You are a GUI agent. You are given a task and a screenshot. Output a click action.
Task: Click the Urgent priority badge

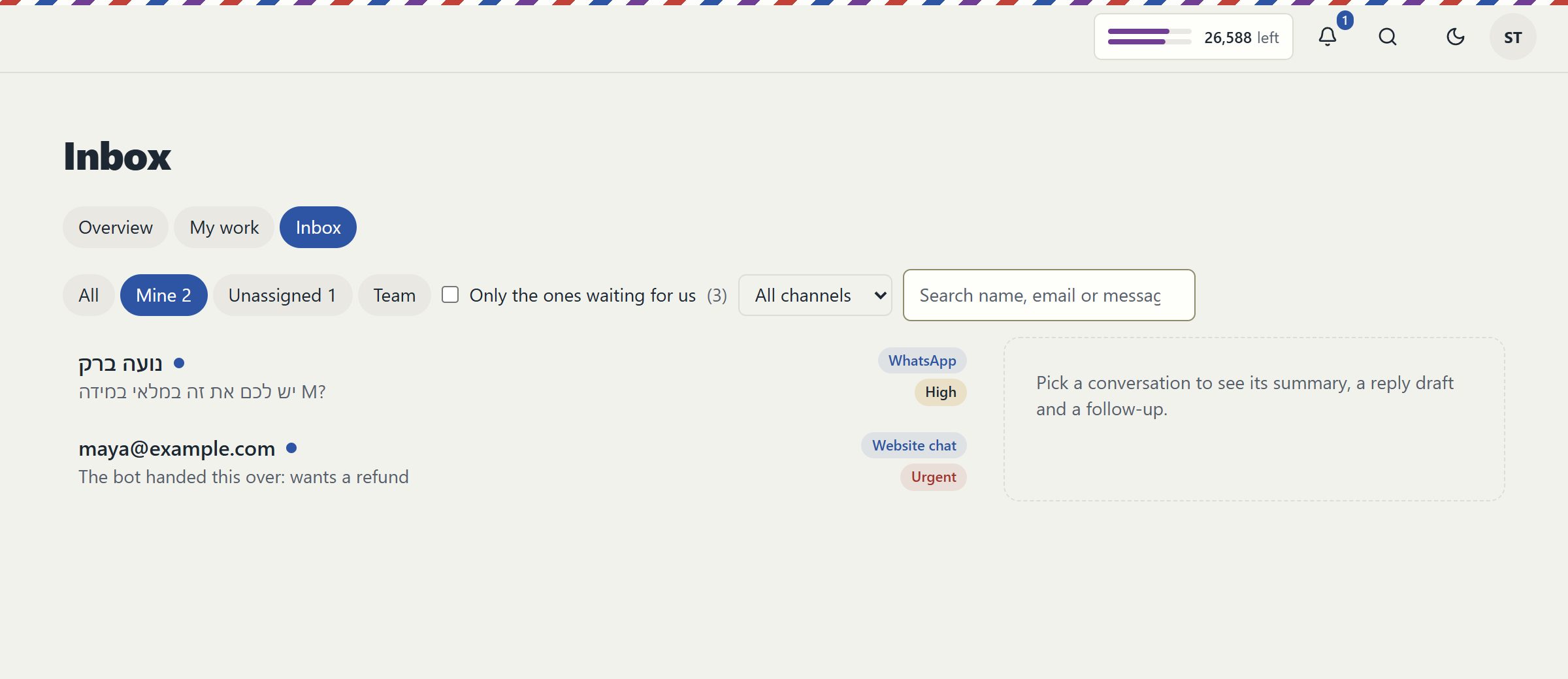933,477
